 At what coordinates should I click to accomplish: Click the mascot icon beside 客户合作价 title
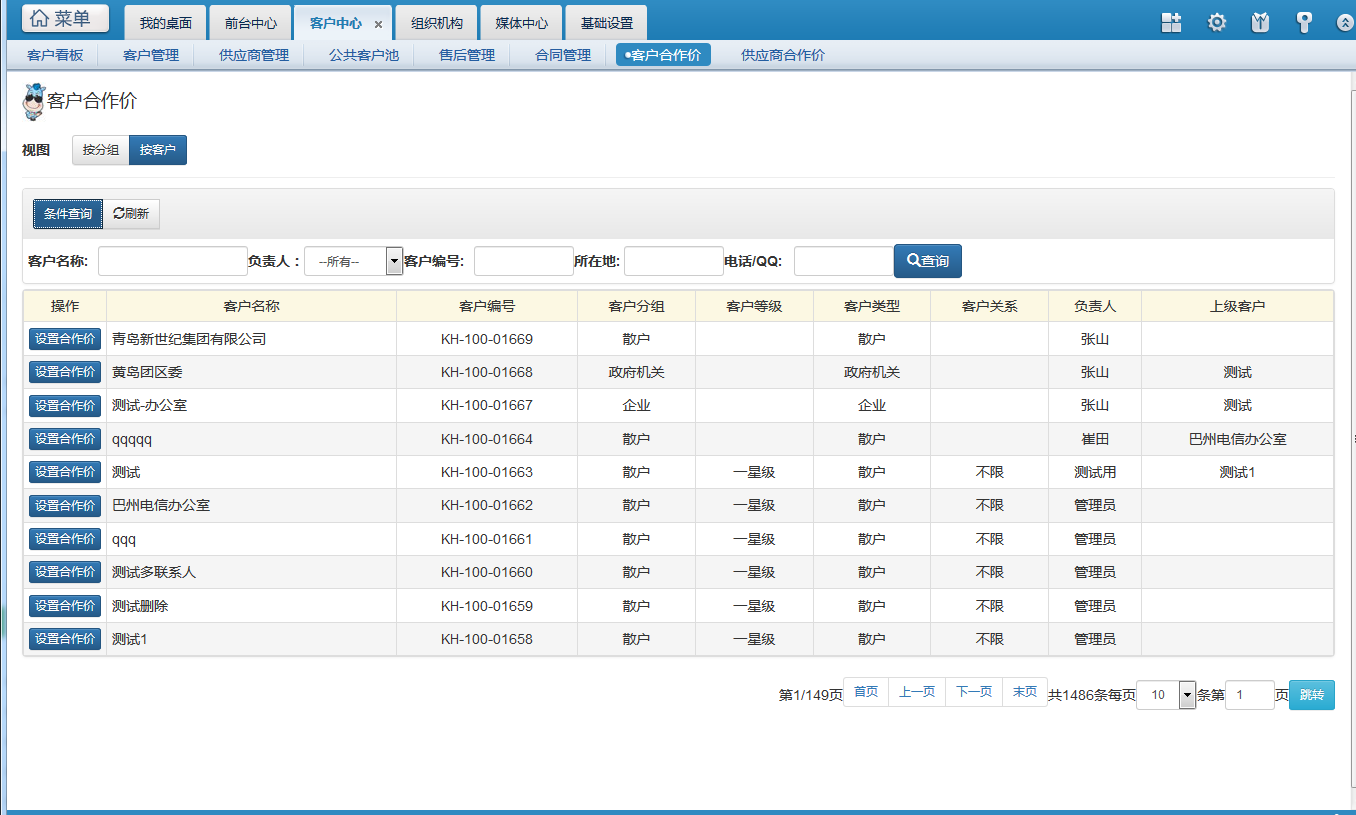pos(34,101)
